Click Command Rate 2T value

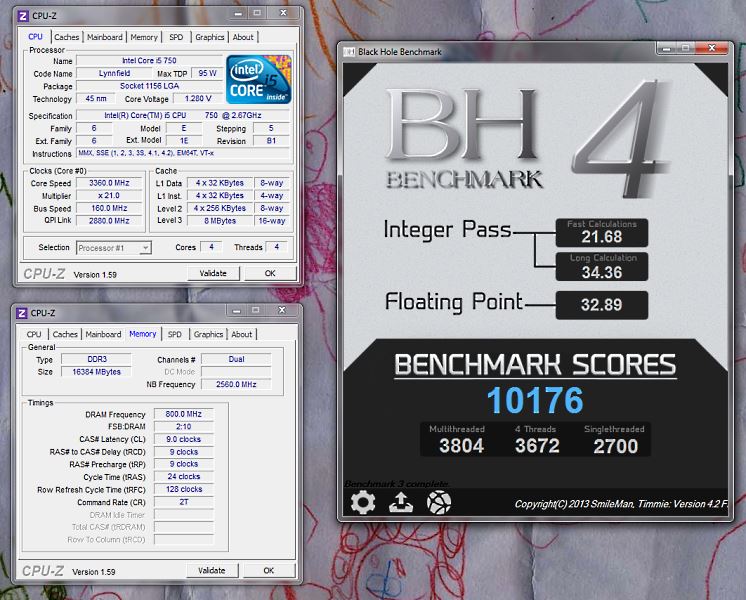click(184, 502)
